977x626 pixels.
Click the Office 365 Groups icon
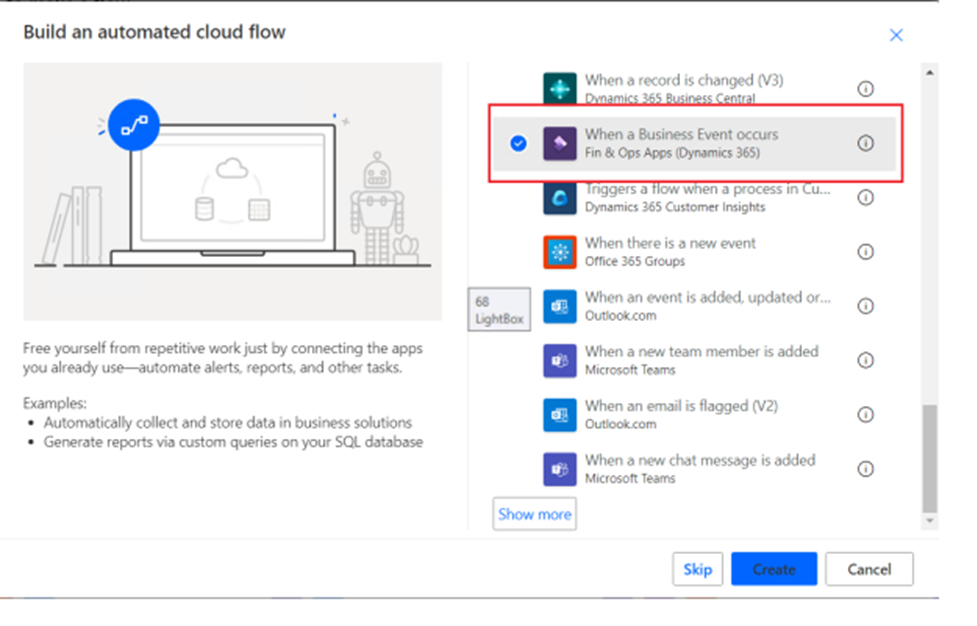pos(560,252)
